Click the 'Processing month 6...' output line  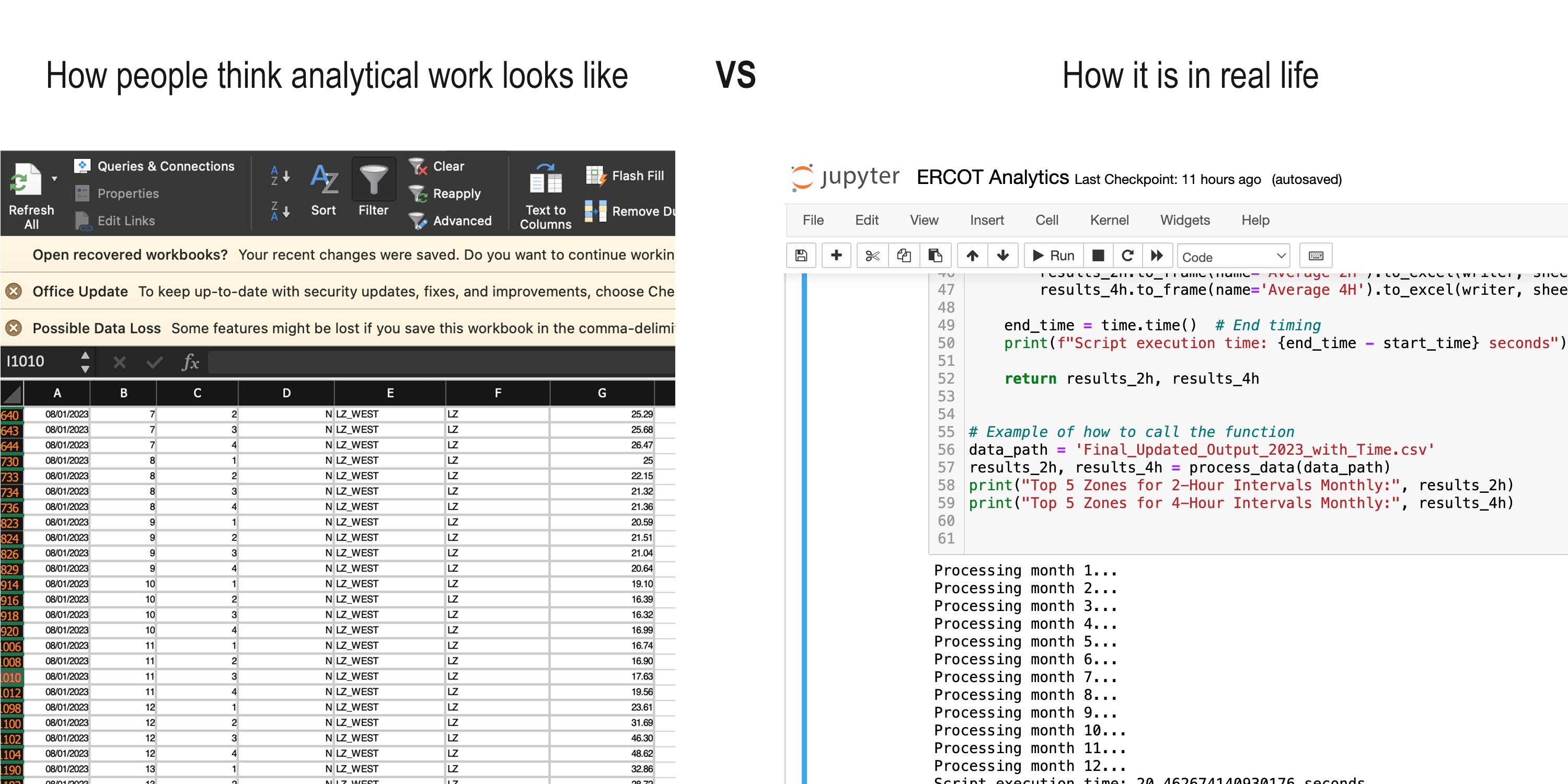click(1025, 659)
